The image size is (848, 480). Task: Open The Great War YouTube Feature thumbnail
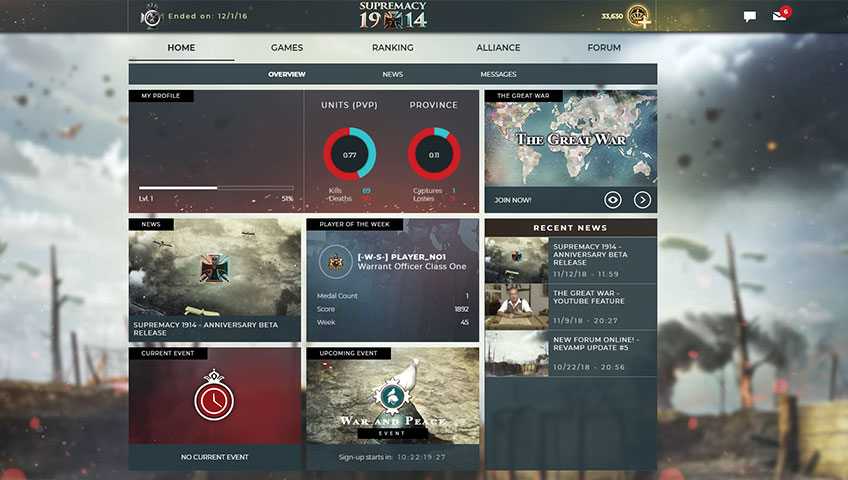pyautogui.click(x=516, y=307)
